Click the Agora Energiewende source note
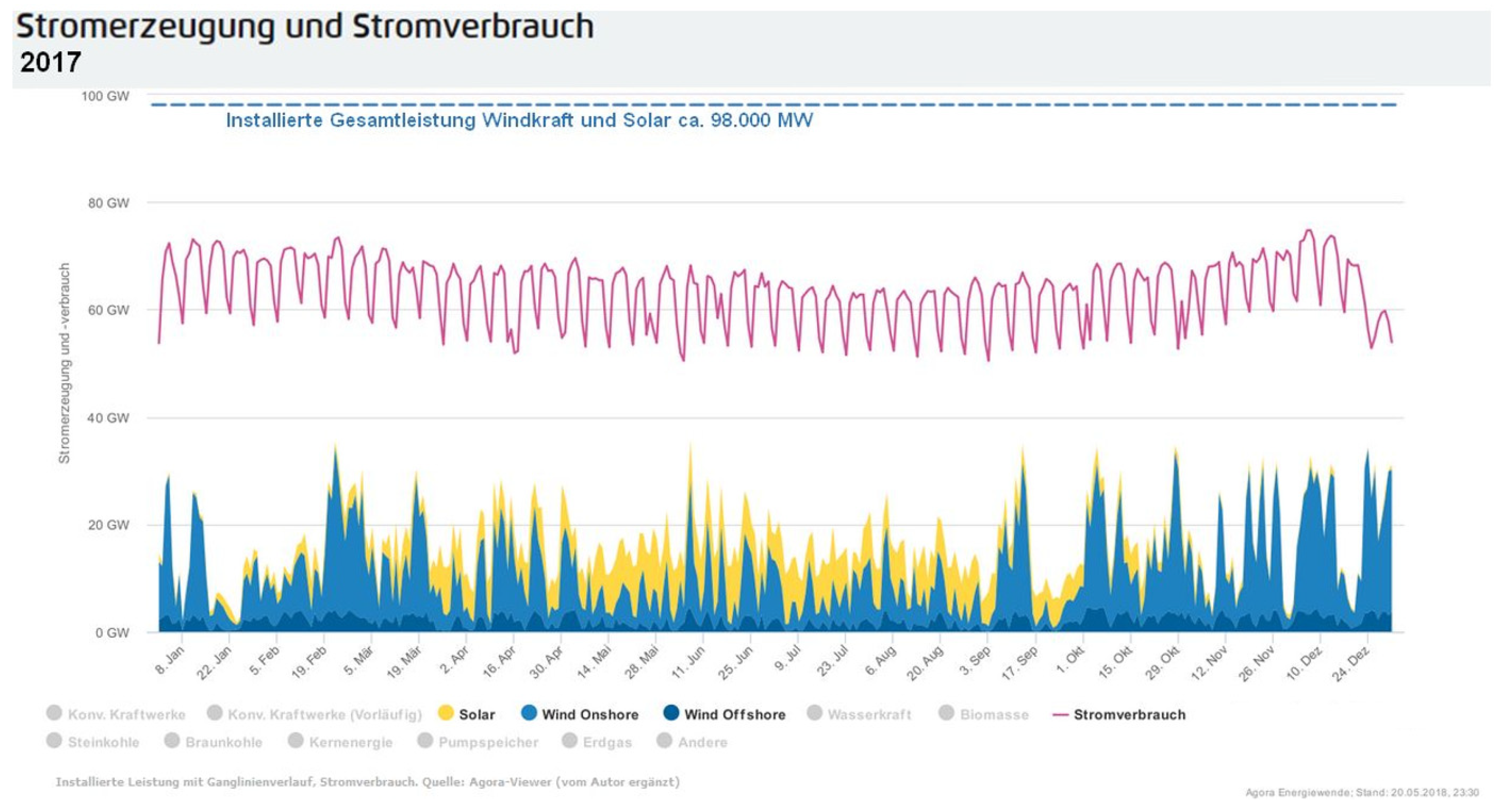This screenshot has height=812, width=1503. [x=1362, y=792]
